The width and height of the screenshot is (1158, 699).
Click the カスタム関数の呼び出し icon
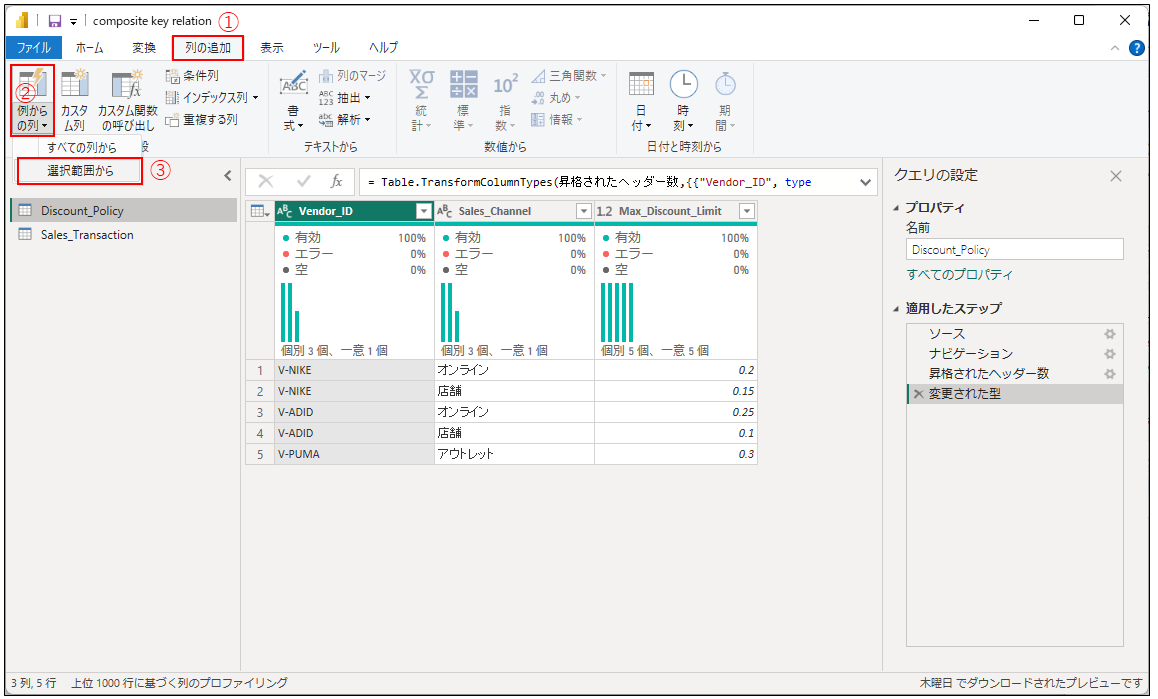pyautogui.click(x=127, y=87)
